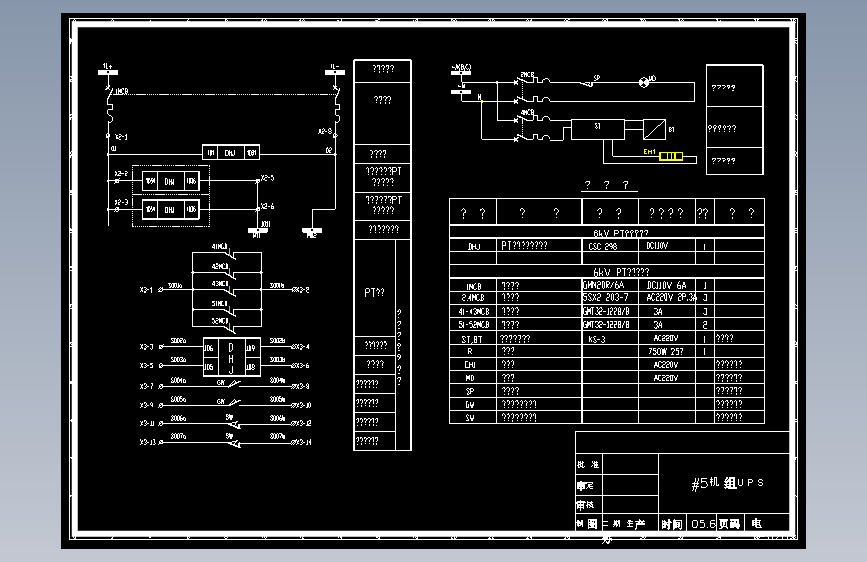The height and width of the screenshot is (562, 867).
Task: Click the 1L- busbar terminal
Action: pos(335,72)
